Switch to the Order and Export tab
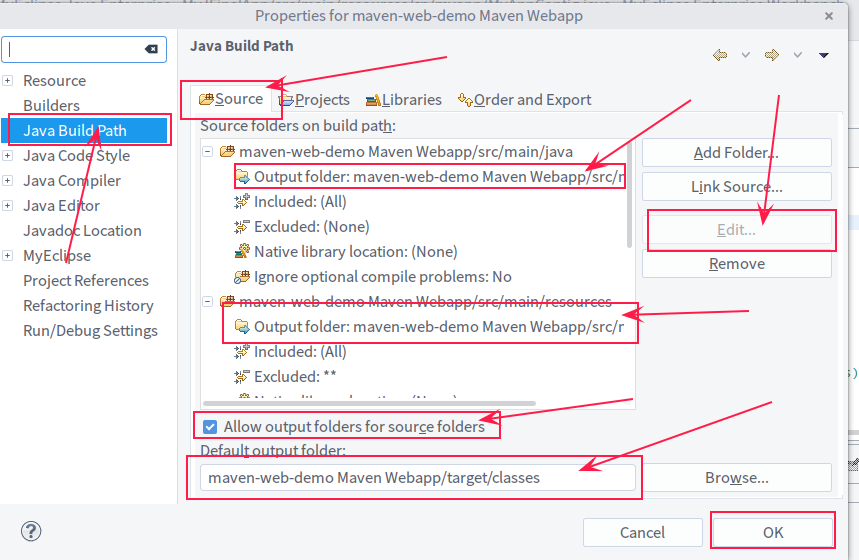This screenshot has width=859, height=560. (x=524, y=100)
